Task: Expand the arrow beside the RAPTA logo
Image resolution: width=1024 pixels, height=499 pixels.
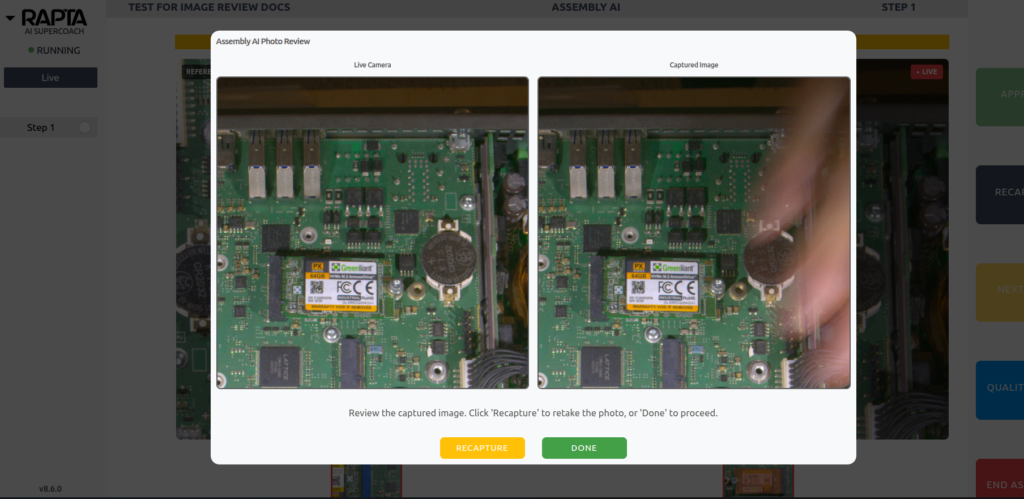Action: coord(10,18)
